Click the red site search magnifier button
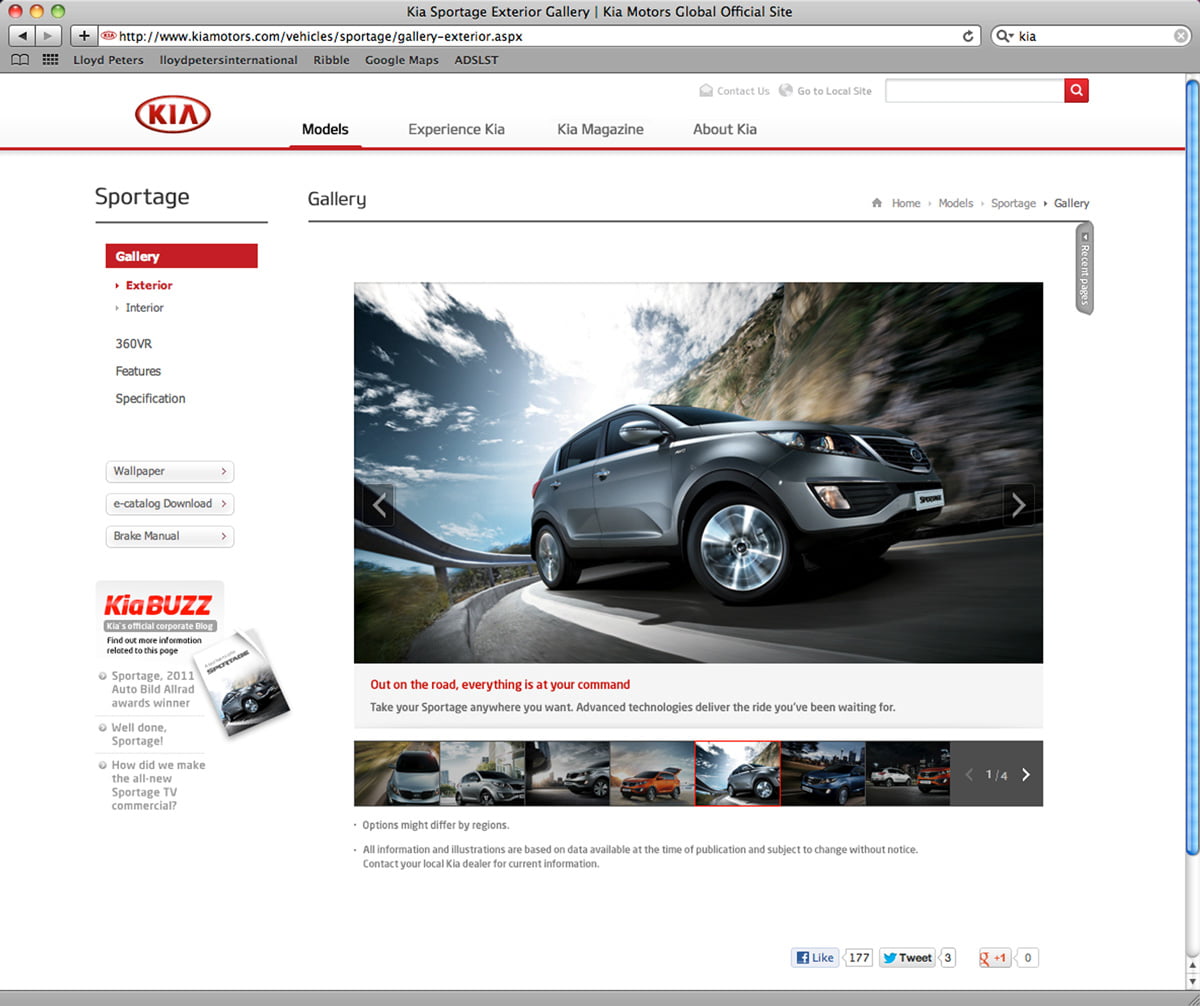The height and width of the screenshot is (1006, 1200). [1076, 91]
